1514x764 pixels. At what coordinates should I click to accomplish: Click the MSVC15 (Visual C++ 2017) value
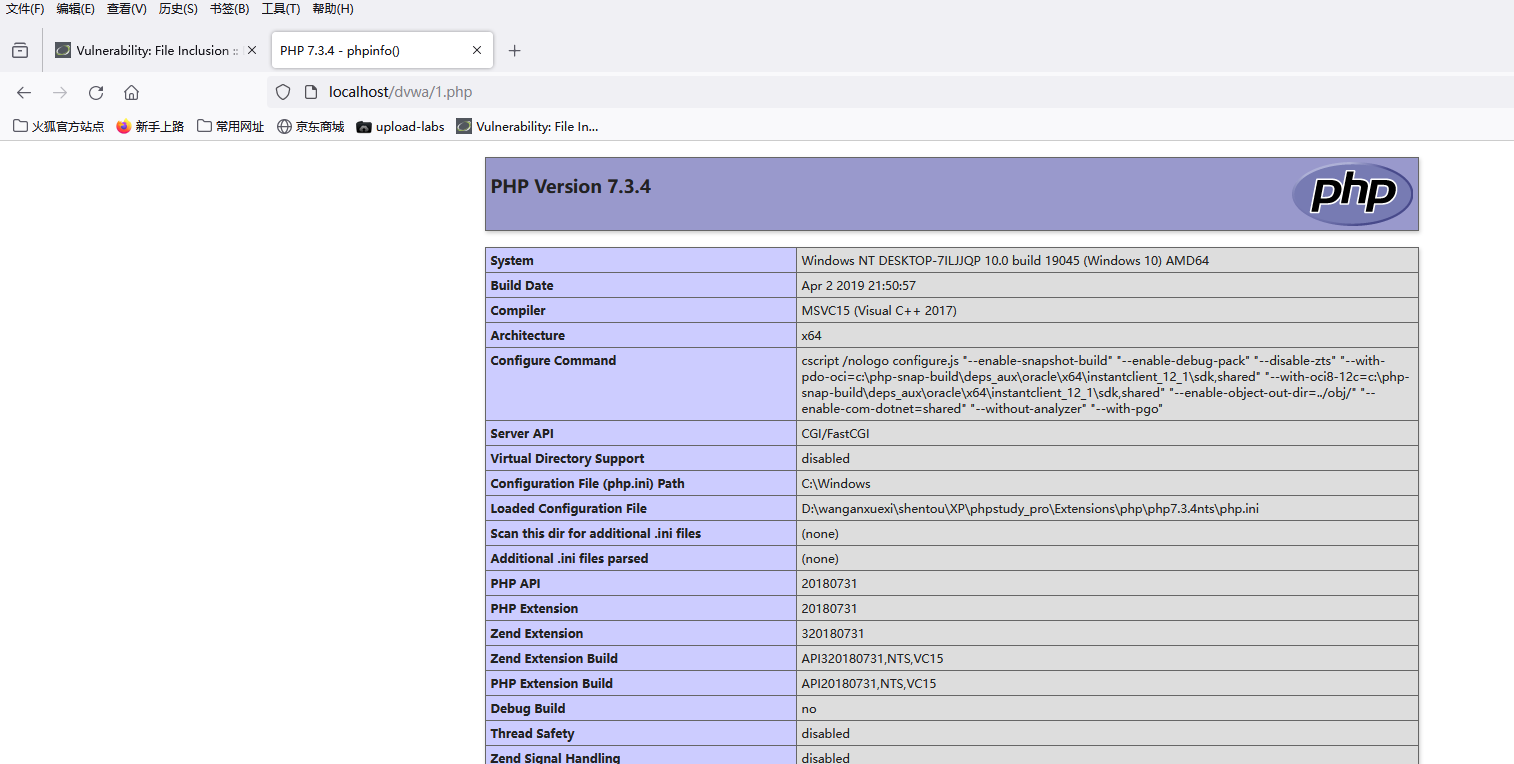pos(879,311)
